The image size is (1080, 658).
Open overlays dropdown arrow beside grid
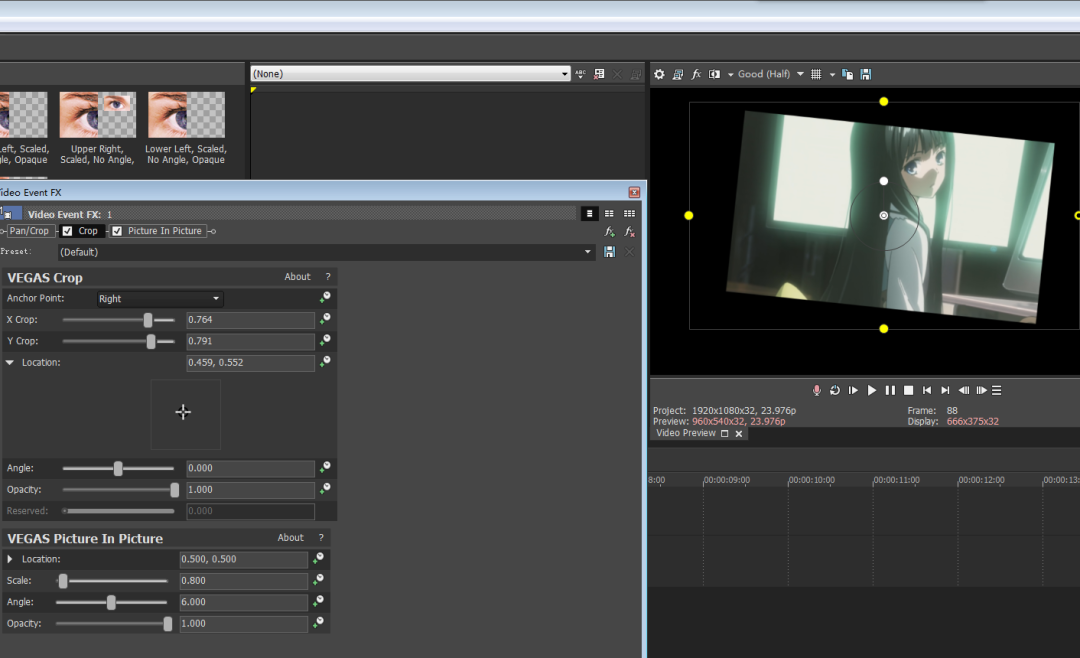point(832,74)
